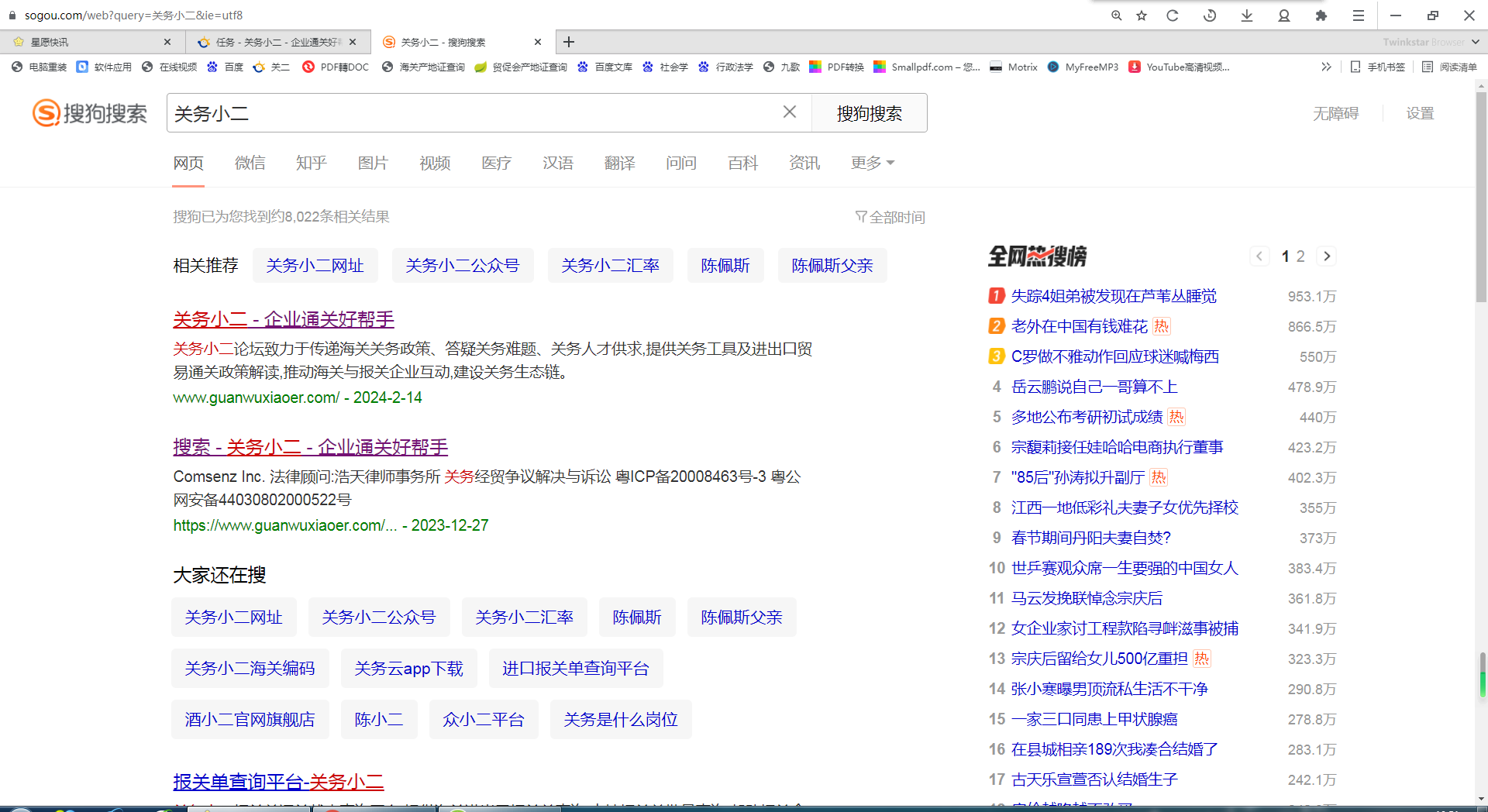The image size is (1488, 812).
Task: Open the 电脑重装 bookmark
Action: click(40, 67)
